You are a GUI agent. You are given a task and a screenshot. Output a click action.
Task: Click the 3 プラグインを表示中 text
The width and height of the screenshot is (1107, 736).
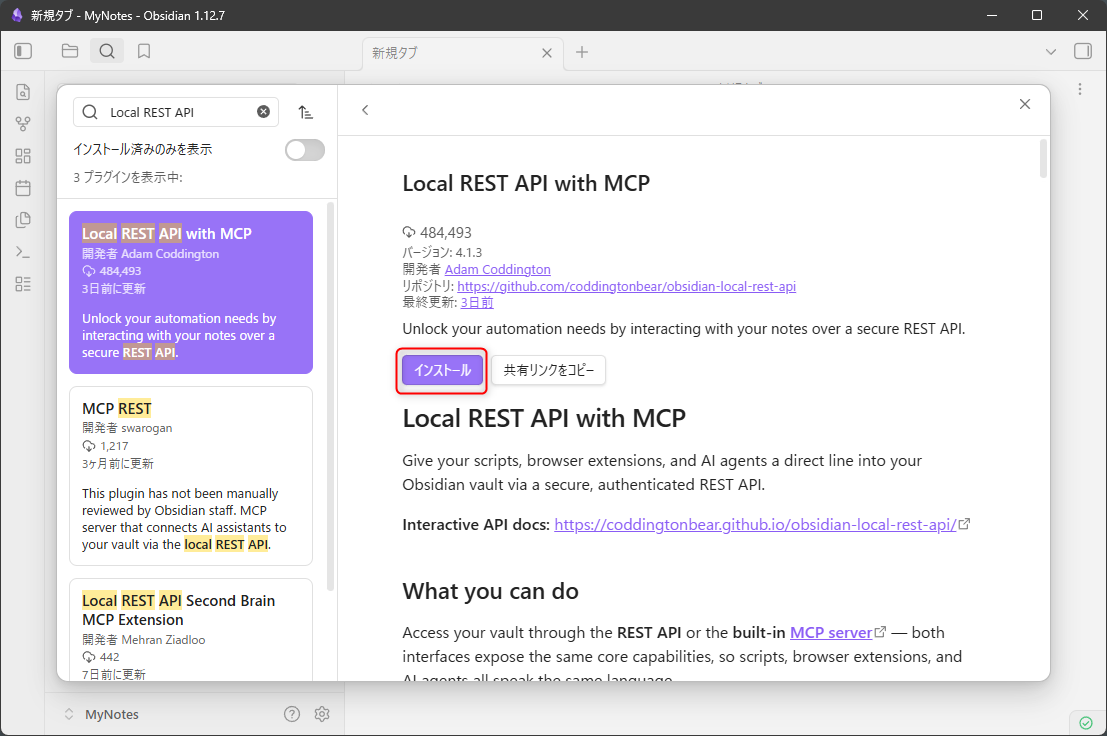pos(128,177)
